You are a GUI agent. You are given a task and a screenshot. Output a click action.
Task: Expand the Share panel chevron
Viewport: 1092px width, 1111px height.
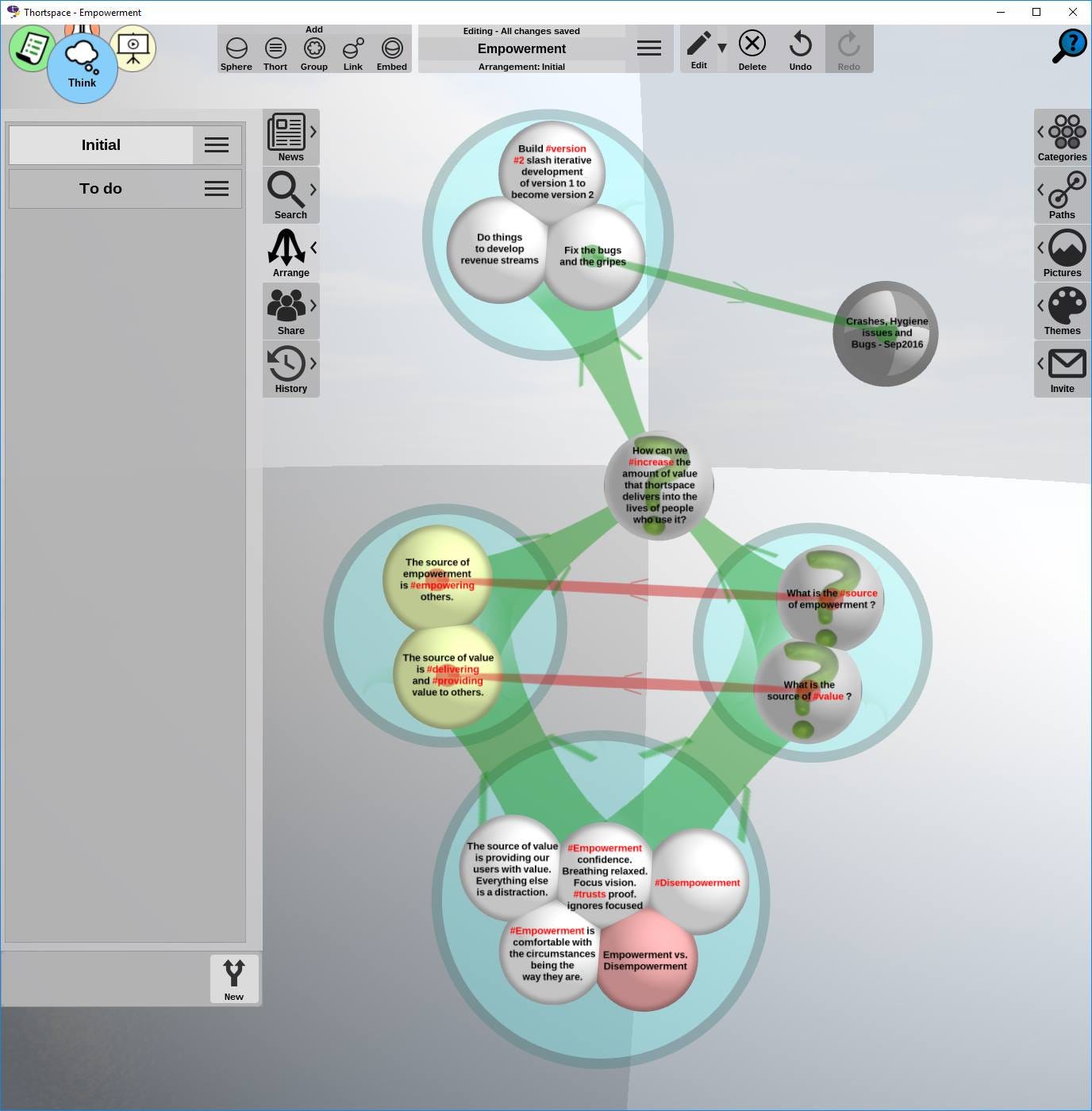[x=313, y=306]
